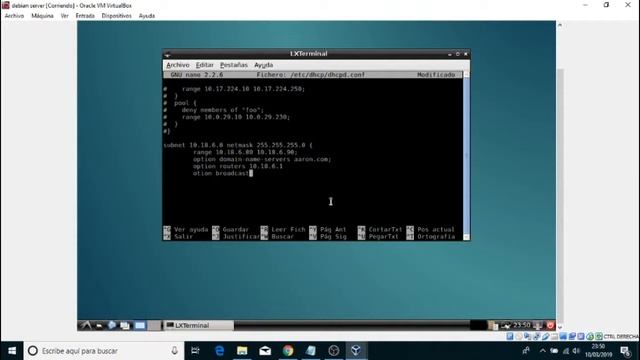Show hidden tray icons chevron
Image resolution: width=640 pixels, height=360 pixels.
[x=542, y=351]
